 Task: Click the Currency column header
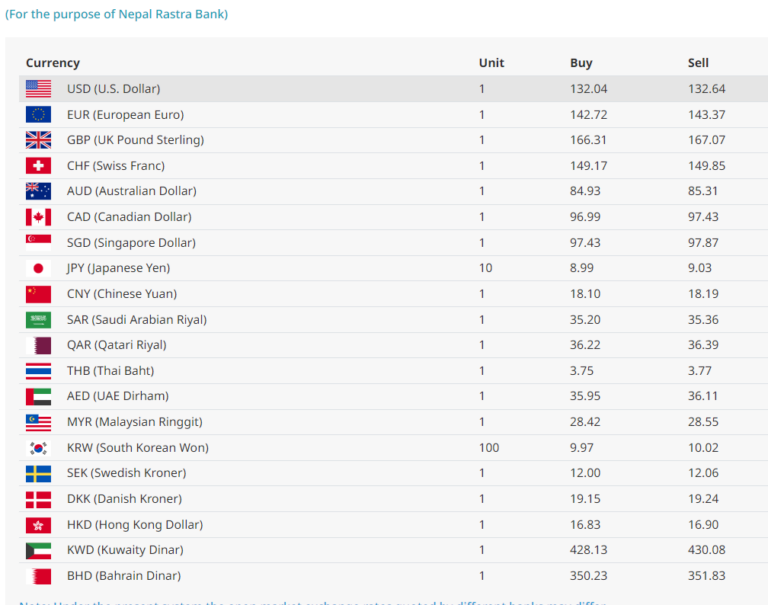pos(53,63)
